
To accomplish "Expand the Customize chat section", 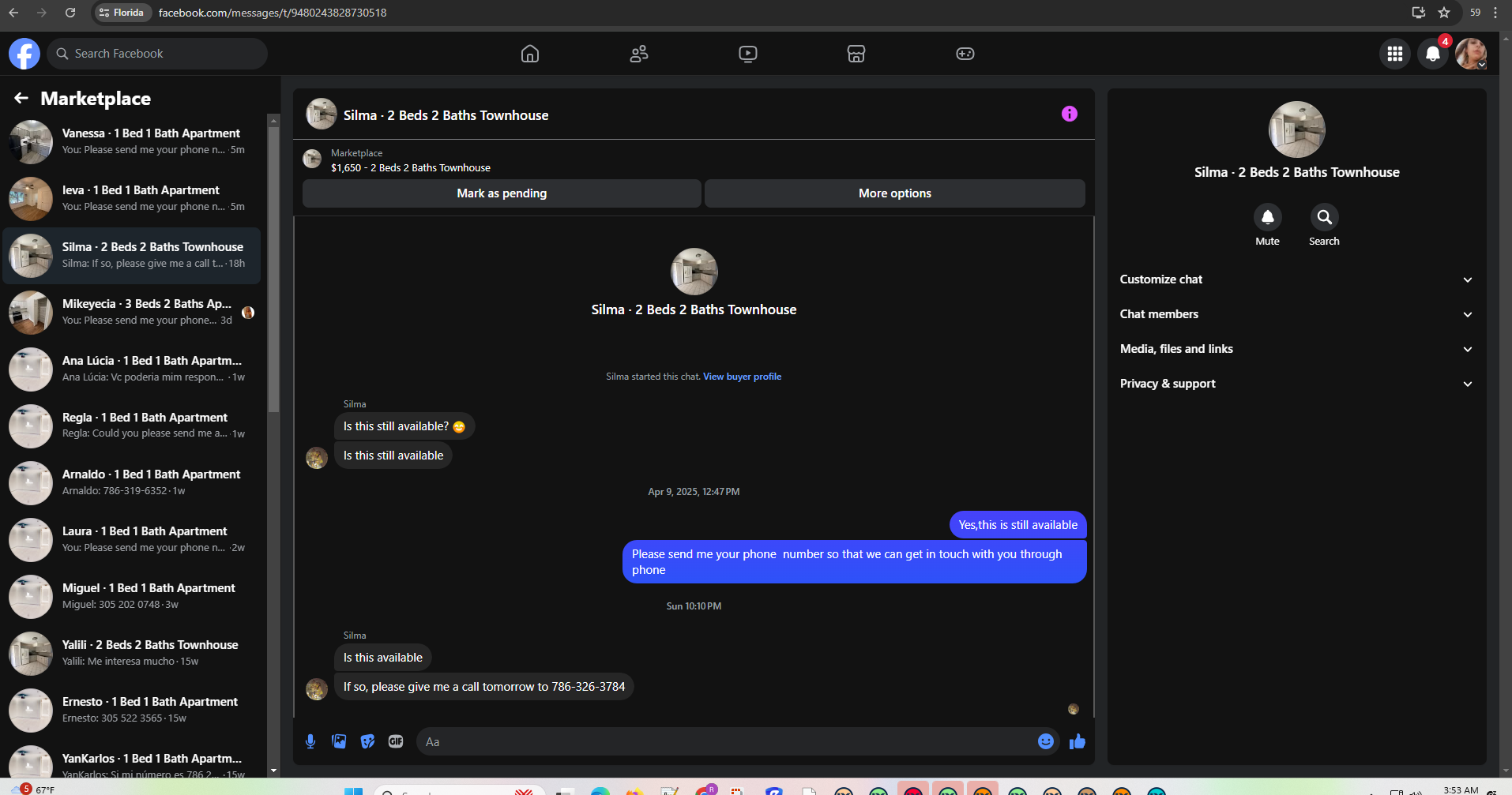I will click(x=1296, y=279).
